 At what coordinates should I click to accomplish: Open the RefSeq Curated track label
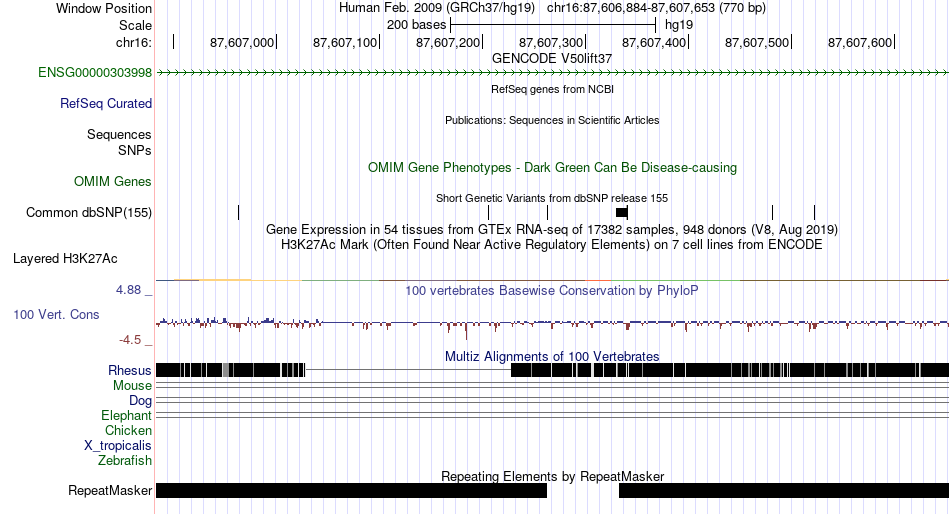[106, 104]
